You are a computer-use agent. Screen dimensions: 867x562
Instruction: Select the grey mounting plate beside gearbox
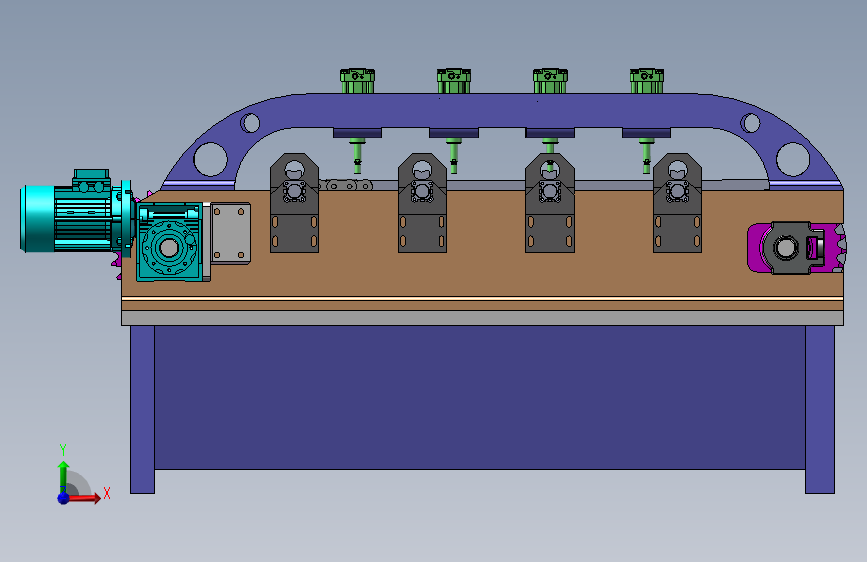231,233
